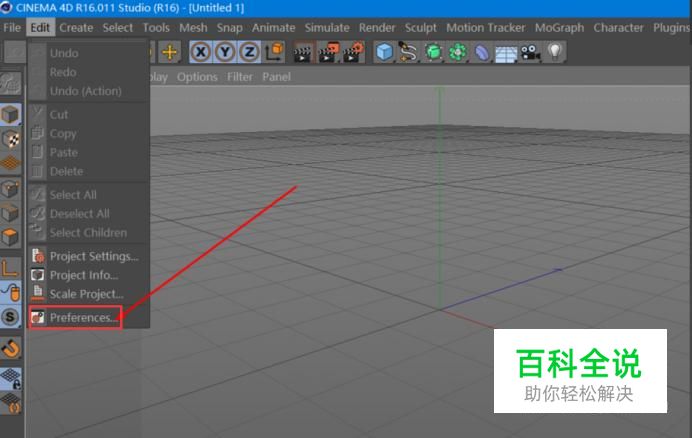
Task: Select Points mode icon
Action: click(x=10, y=190)
